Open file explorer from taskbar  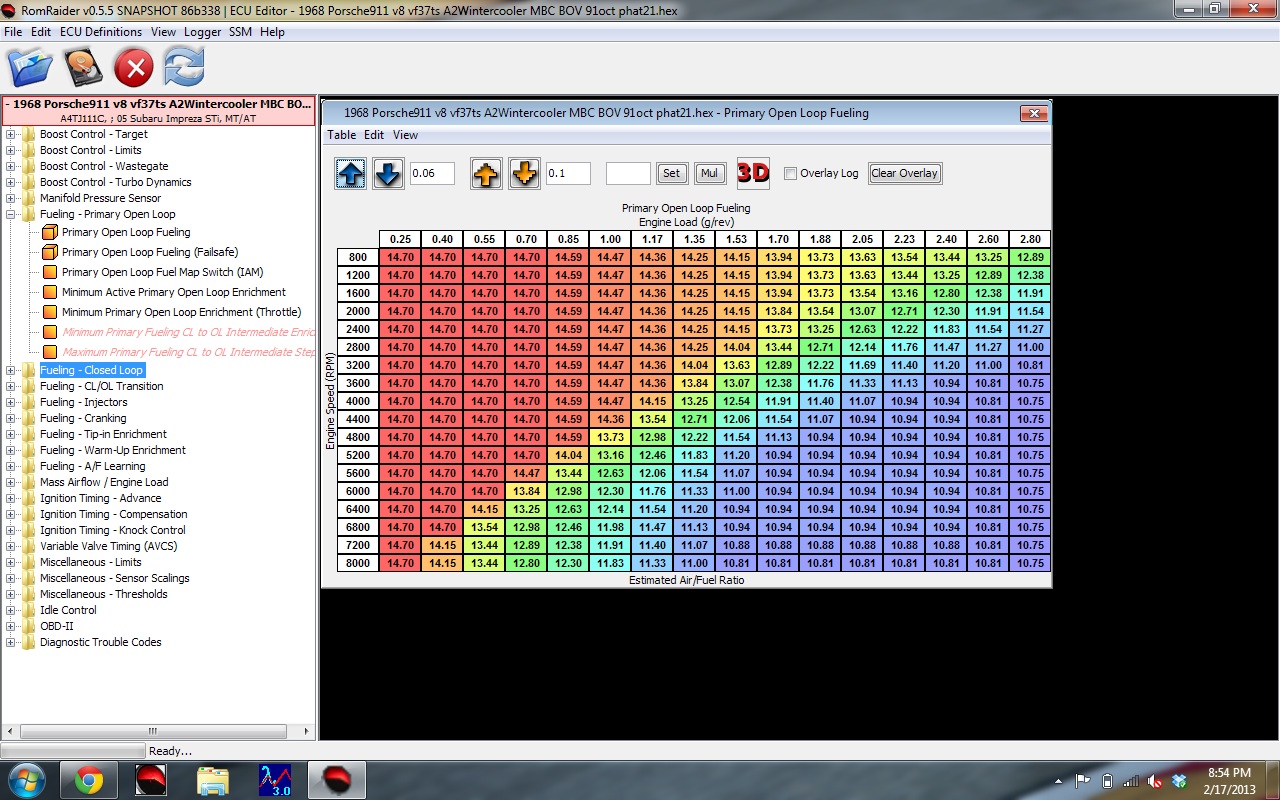click(x=213, y=780)
